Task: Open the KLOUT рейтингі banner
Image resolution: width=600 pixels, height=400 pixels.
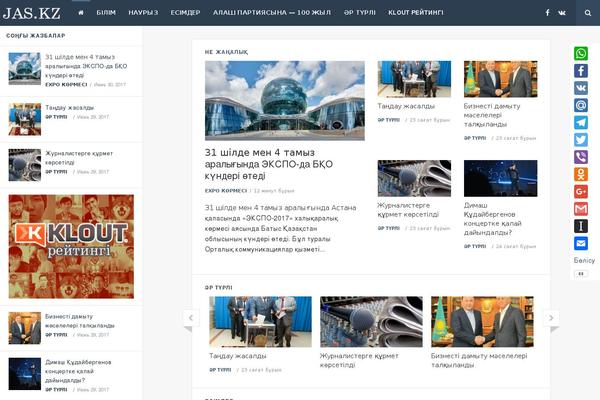Action: pos(71,247)
